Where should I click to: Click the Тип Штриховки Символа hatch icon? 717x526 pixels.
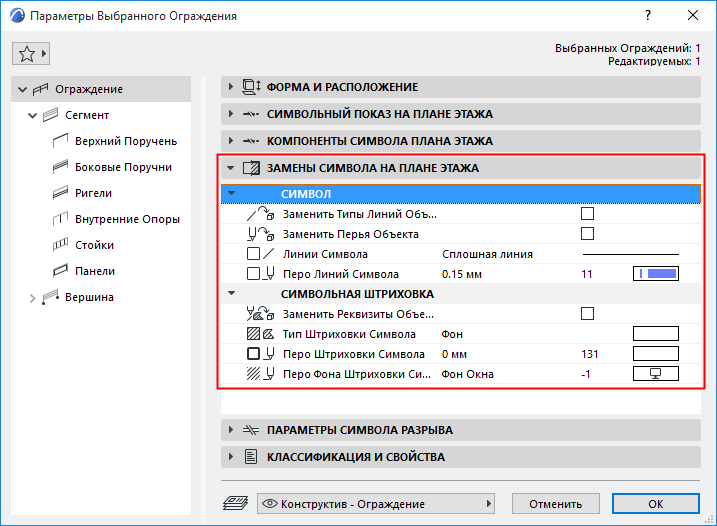260,334
